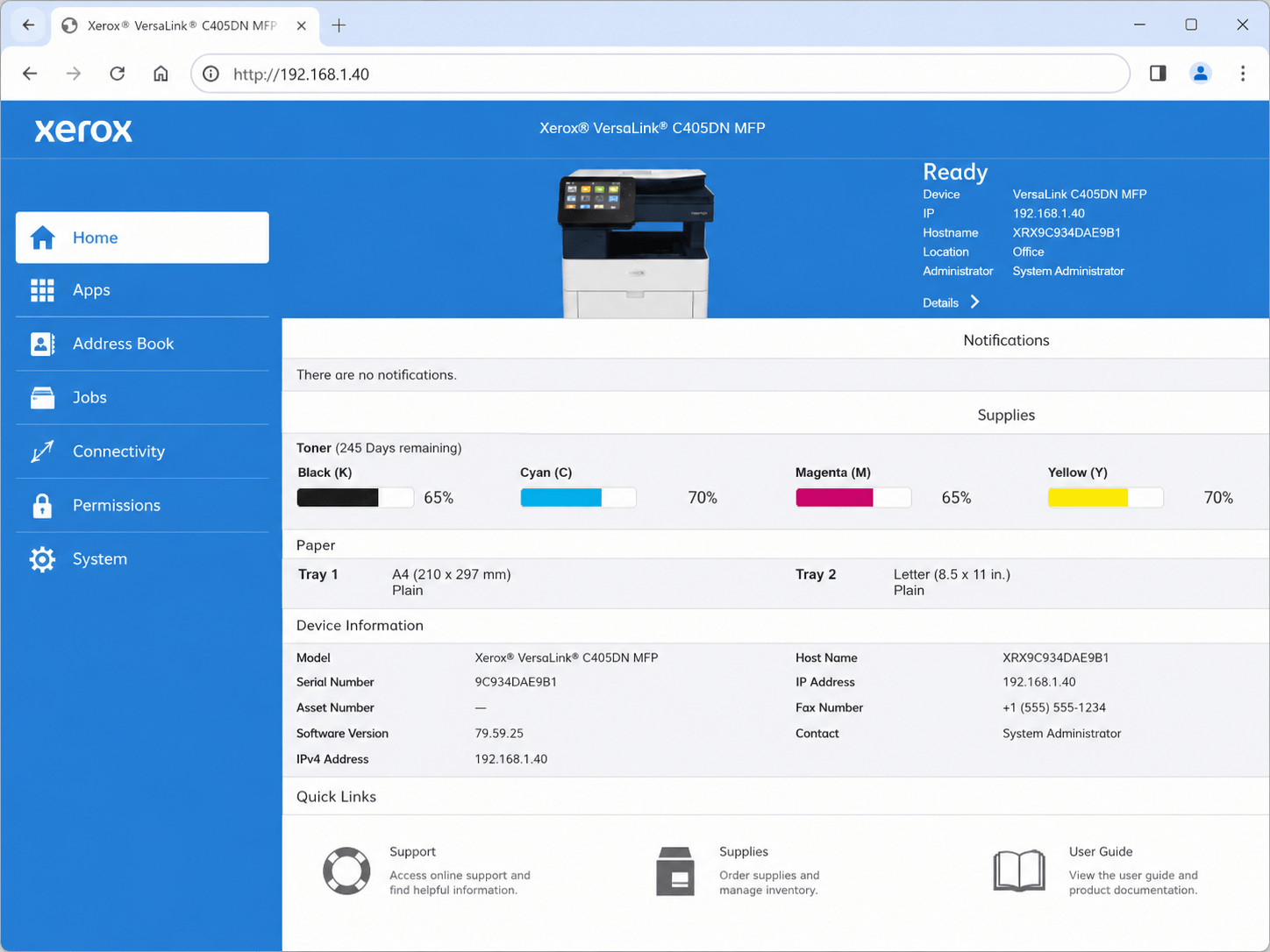Screen dimensions: 1270x952
Task: Click the Supplies cartridge icon
Action: click(x=675, y=871)
